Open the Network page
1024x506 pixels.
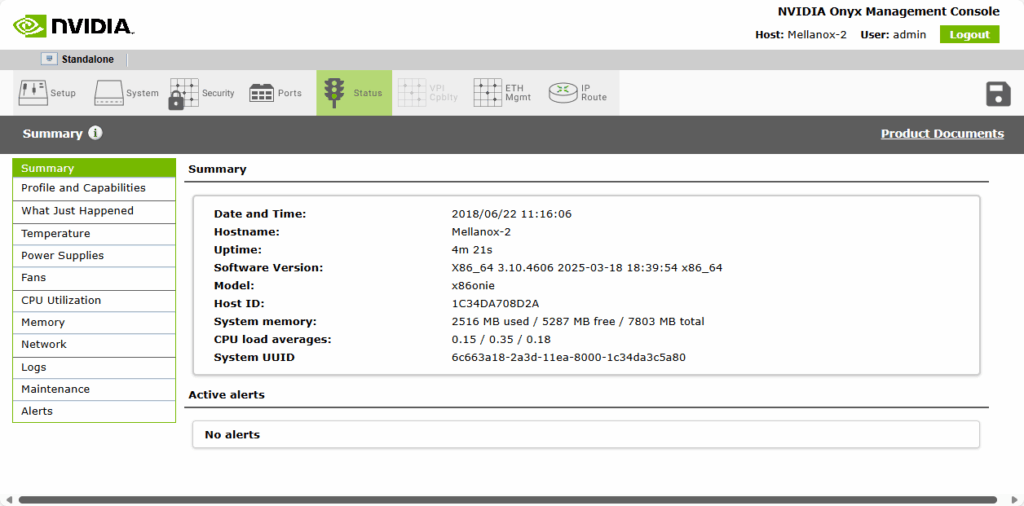94,345
